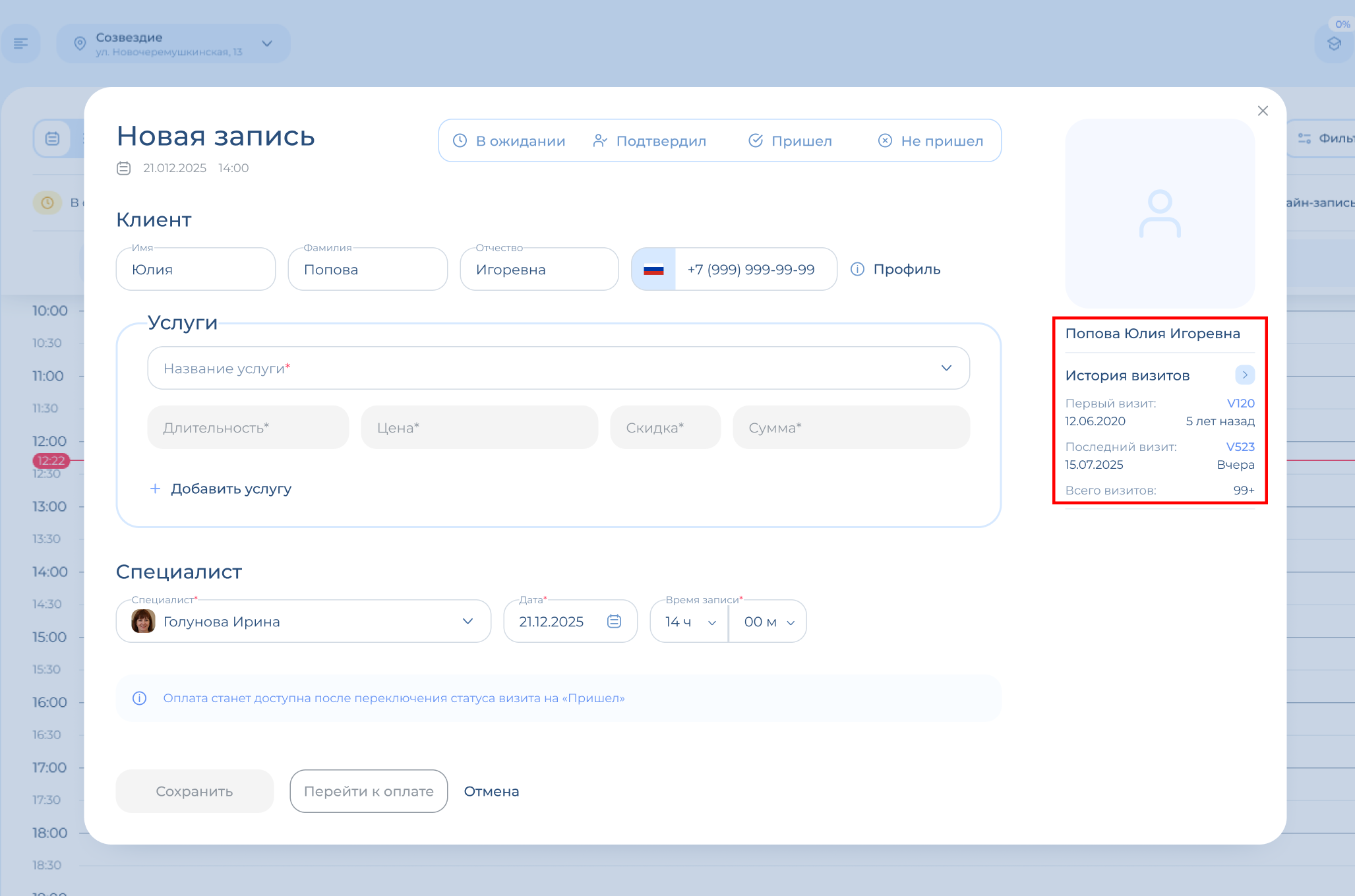Viewport: 1355px width, 896px height.
Task: Mark visit status as Не пришел
Action: click(930, 140)
